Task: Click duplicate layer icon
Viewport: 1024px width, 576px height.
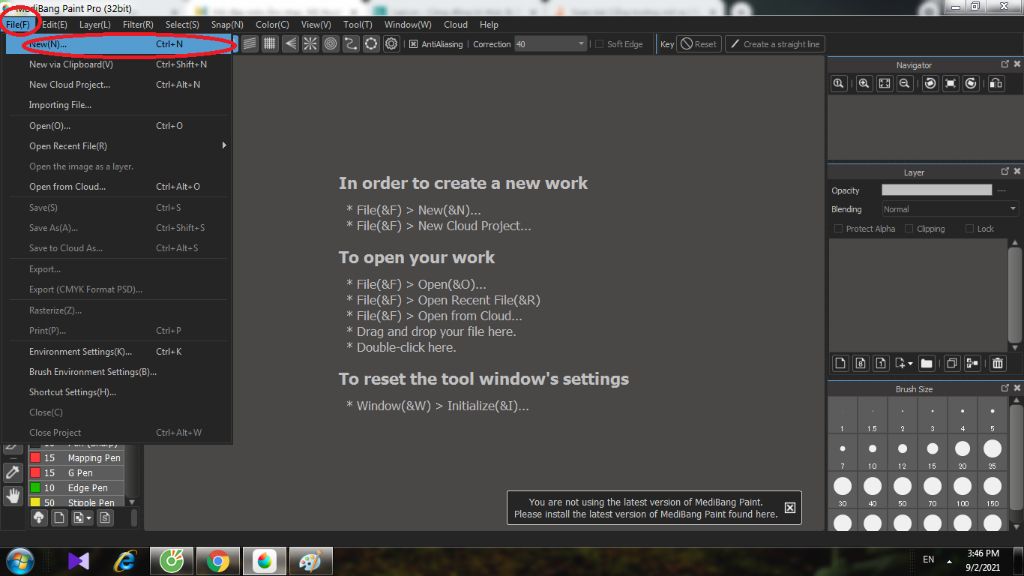Action: (x=952, y=363)
